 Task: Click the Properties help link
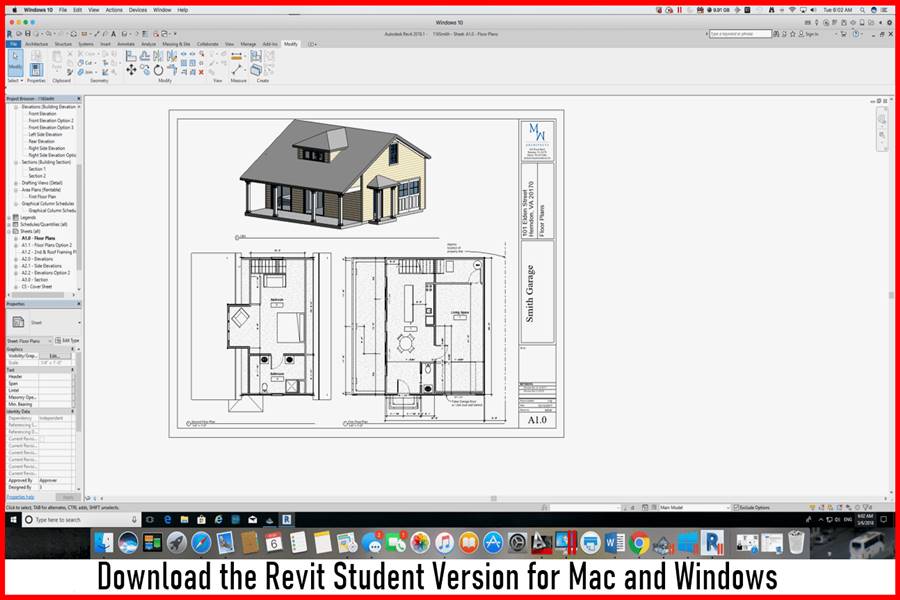21,496
